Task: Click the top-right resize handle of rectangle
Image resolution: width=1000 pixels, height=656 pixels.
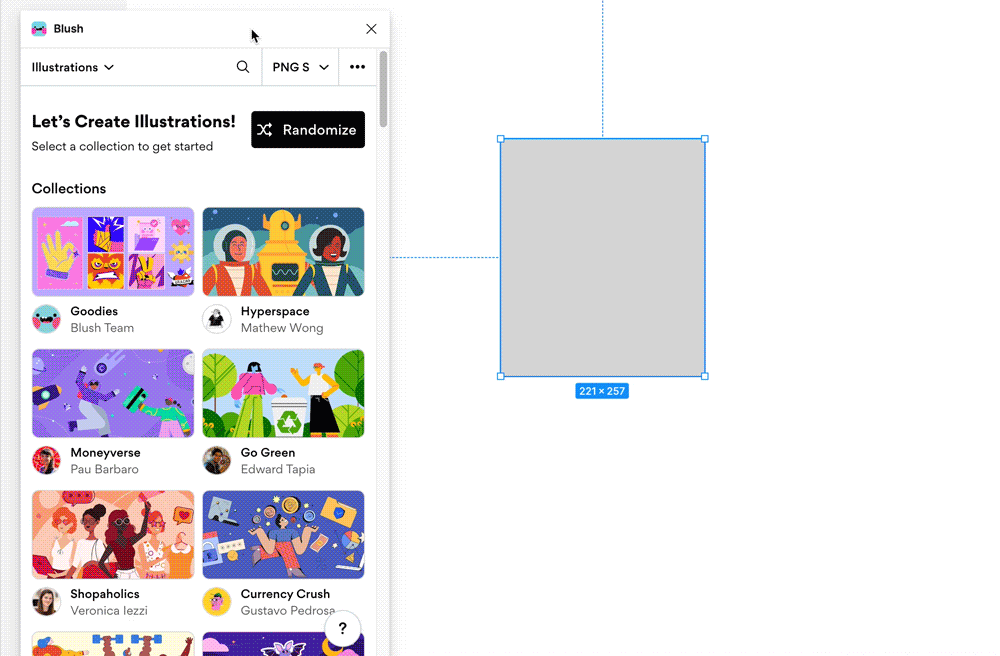Action: click(x=705, y=139)
